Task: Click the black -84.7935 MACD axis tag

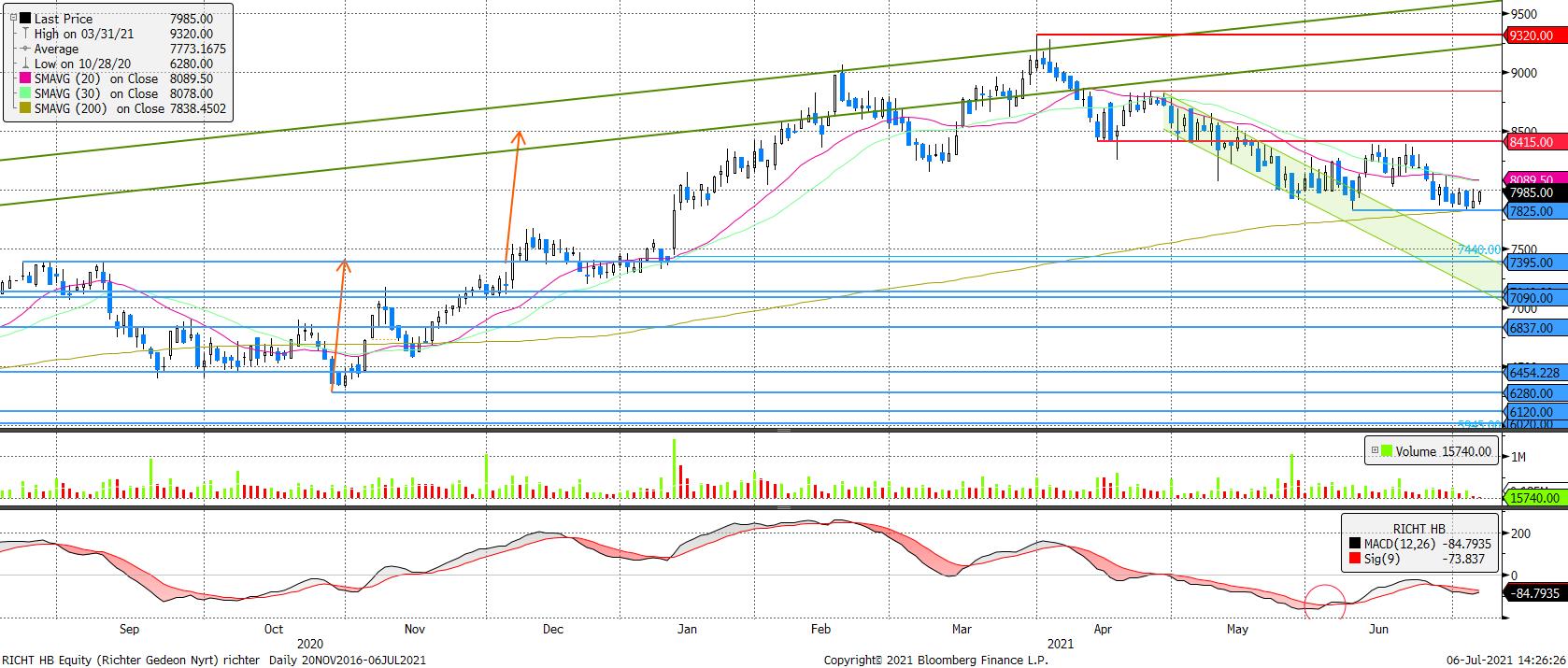Action: pyautogui.click(x=1533, y=593)
